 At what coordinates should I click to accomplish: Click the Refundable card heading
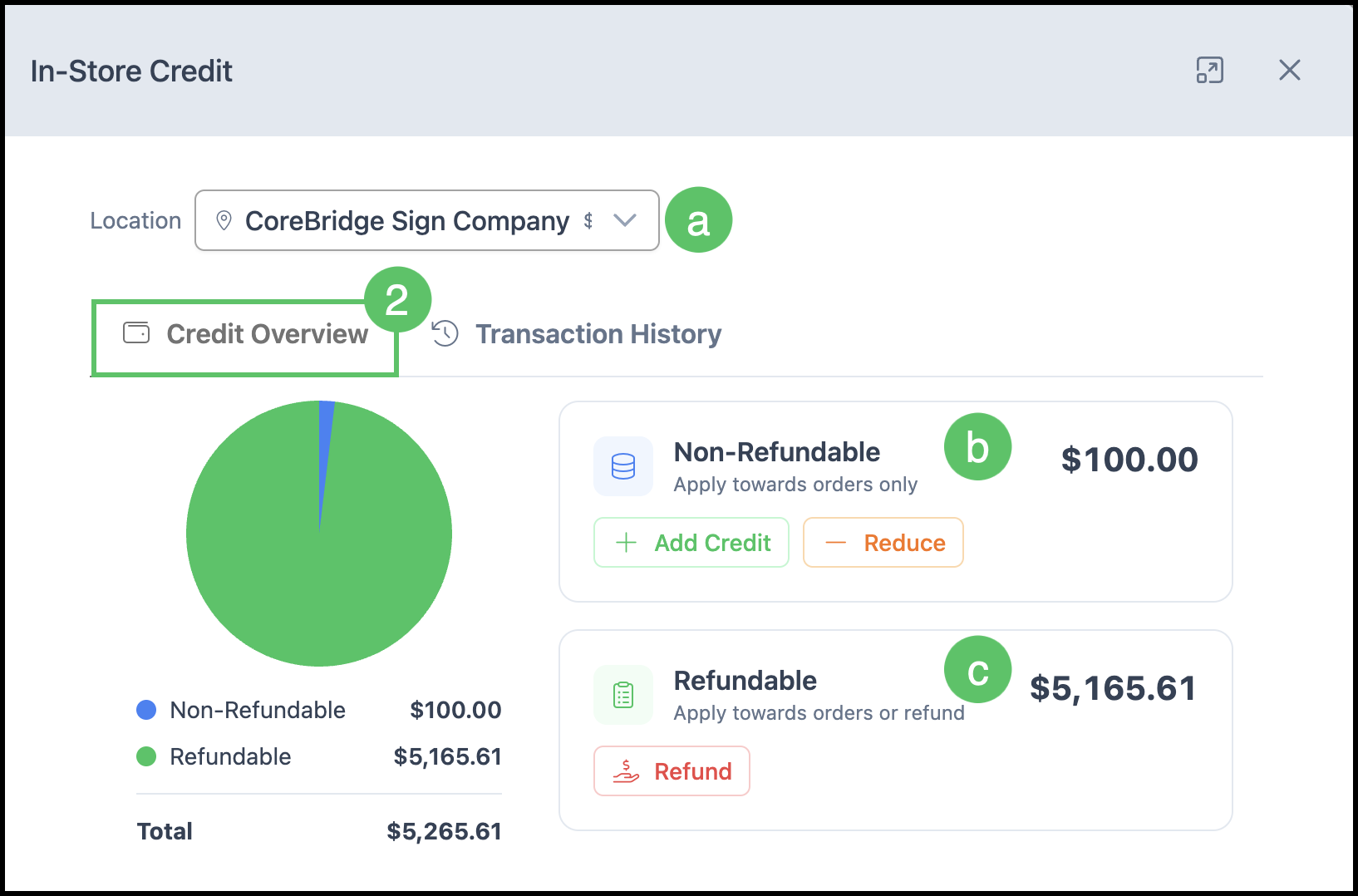745,681
